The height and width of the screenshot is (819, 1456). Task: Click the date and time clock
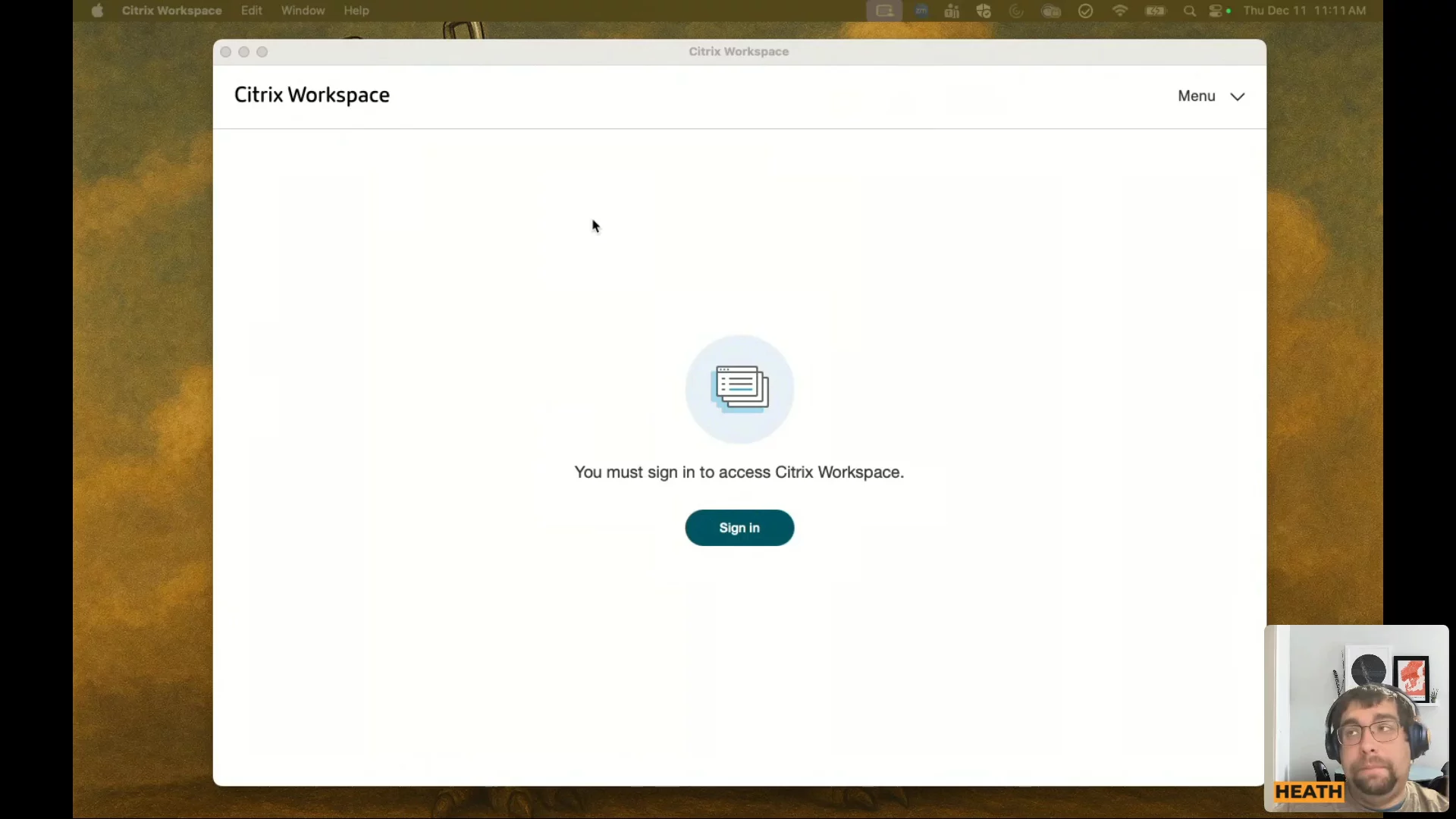pyautogui.click(x=1304, y=11)
